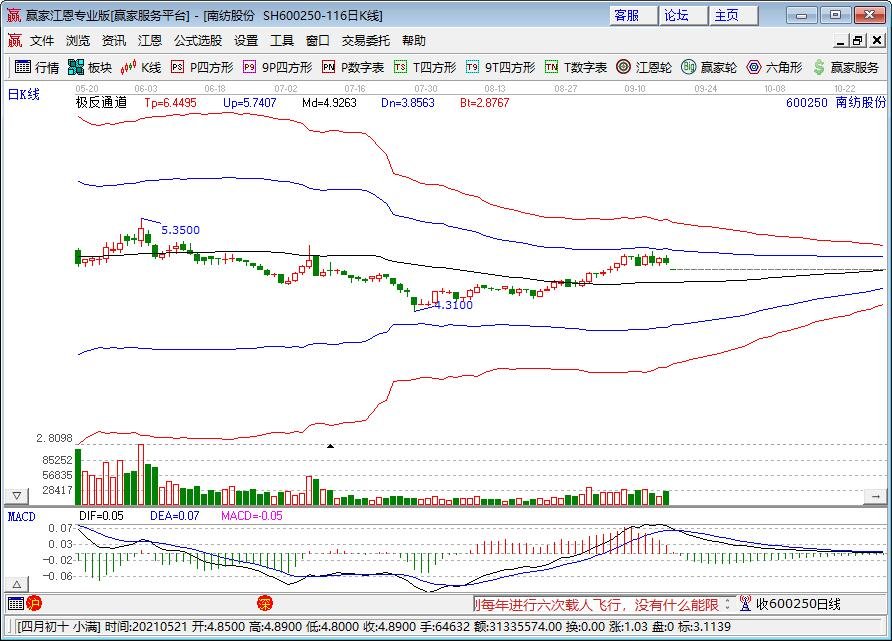This screenshot has height=641, width=892.
Task: Expand MACD panel with up triangle button
Action: [x=16, y=584]
